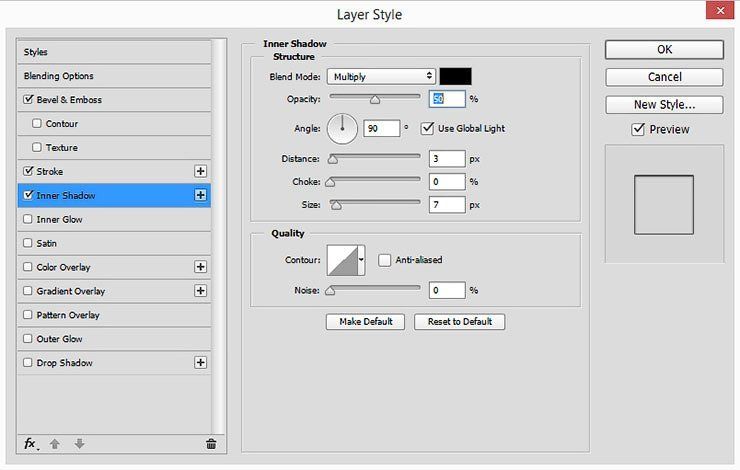
Task: Select the Styles list item
Action: (114, 52)
